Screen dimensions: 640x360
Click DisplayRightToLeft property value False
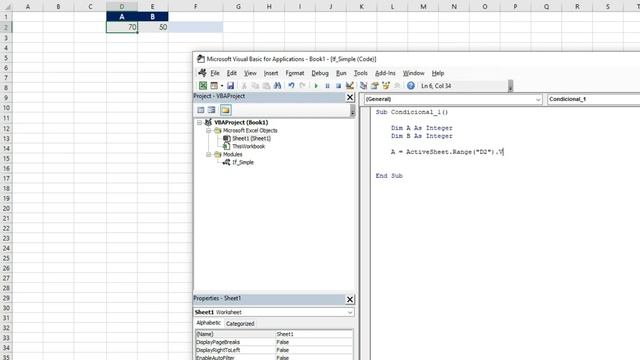(x=314, y=350)
